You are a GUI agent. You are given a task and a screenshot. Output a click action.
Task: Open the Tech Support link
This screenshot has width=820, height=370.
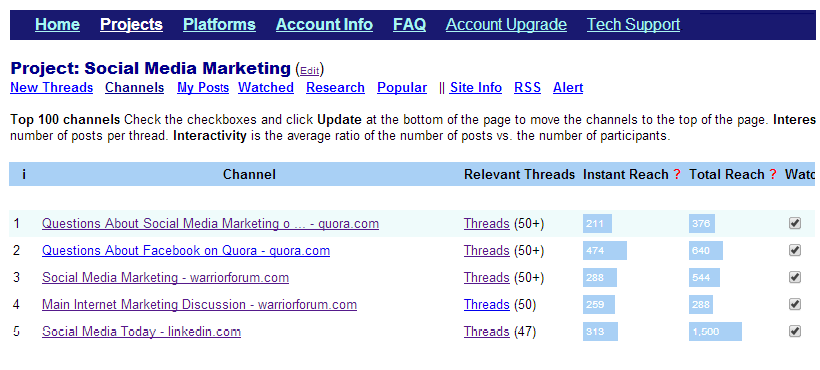tap(633, 25)
